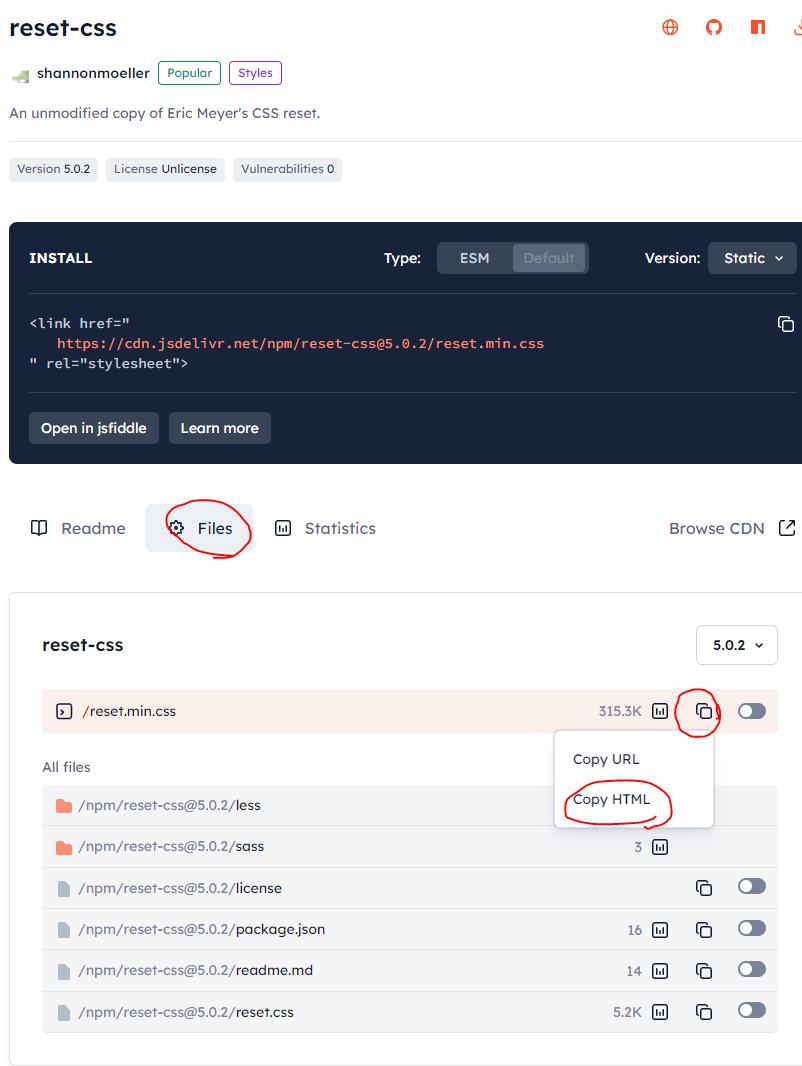Open the reset.css file link
This screenshot has height=1066, width=802.
(x=186, y=1013)
